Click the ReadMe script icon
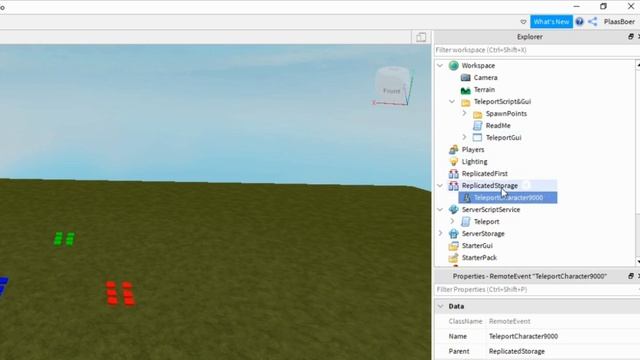This screenshot has height=360, width=640. pos(477,126)
